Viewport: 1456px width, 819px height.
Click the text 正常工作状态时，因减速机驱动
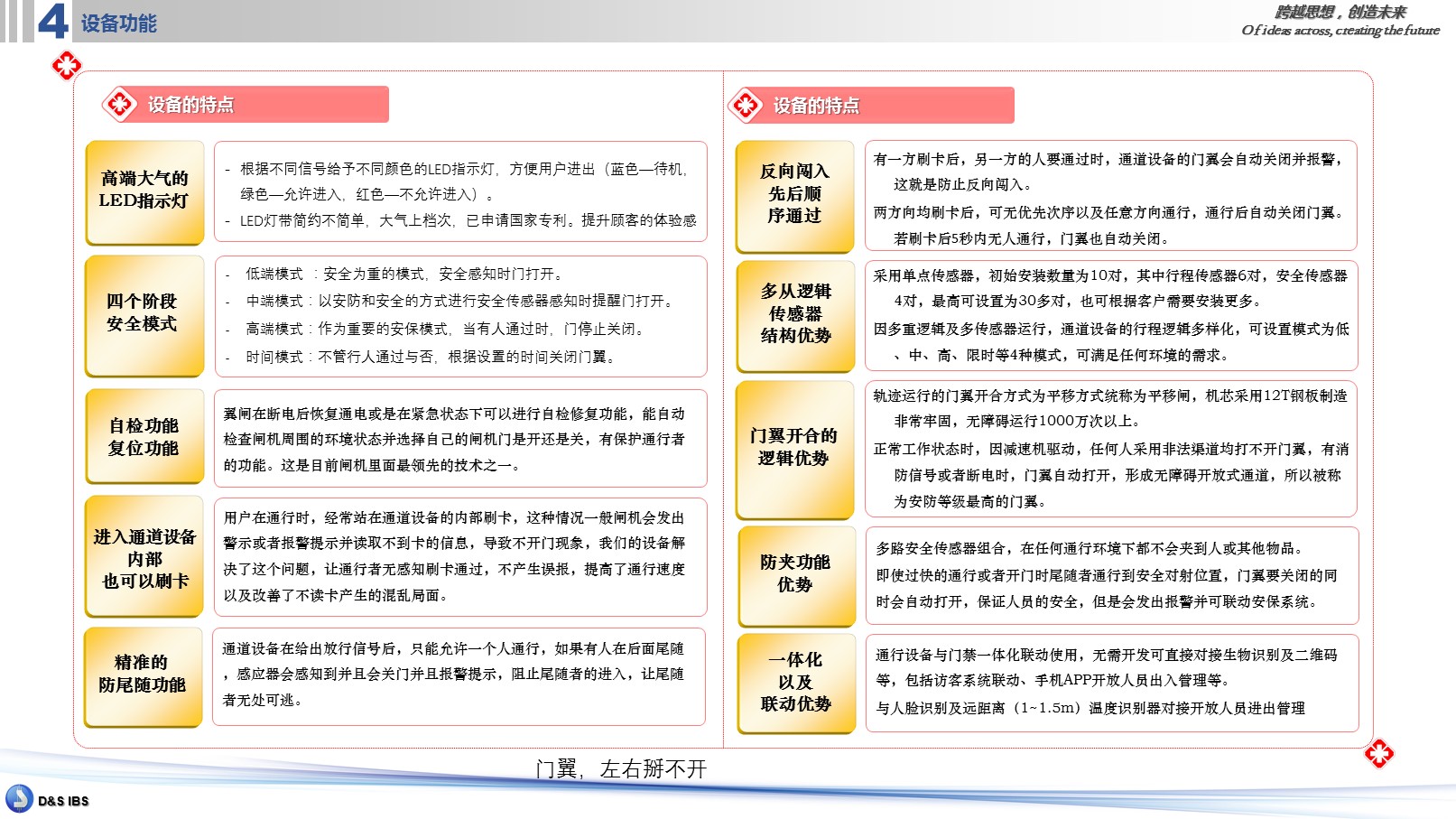click(x=1111, y=475)
